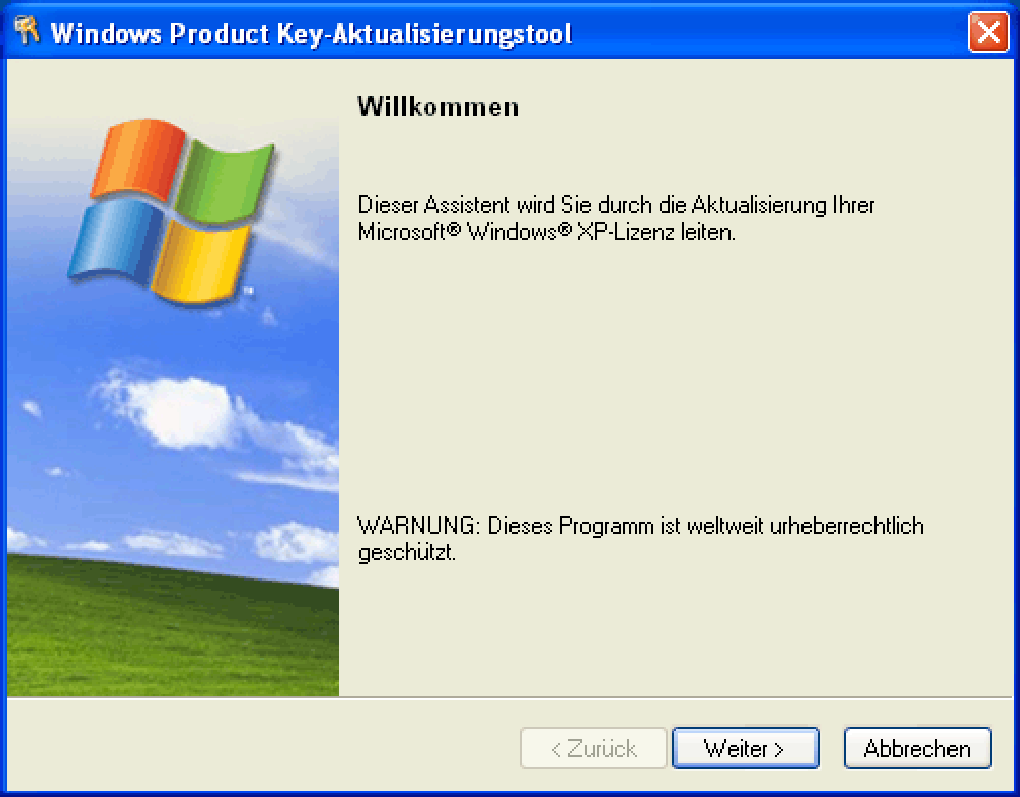Click the 'Dieser Assistent wird Sie' description text
1020x797 pixels.
(x=615, y=218)
